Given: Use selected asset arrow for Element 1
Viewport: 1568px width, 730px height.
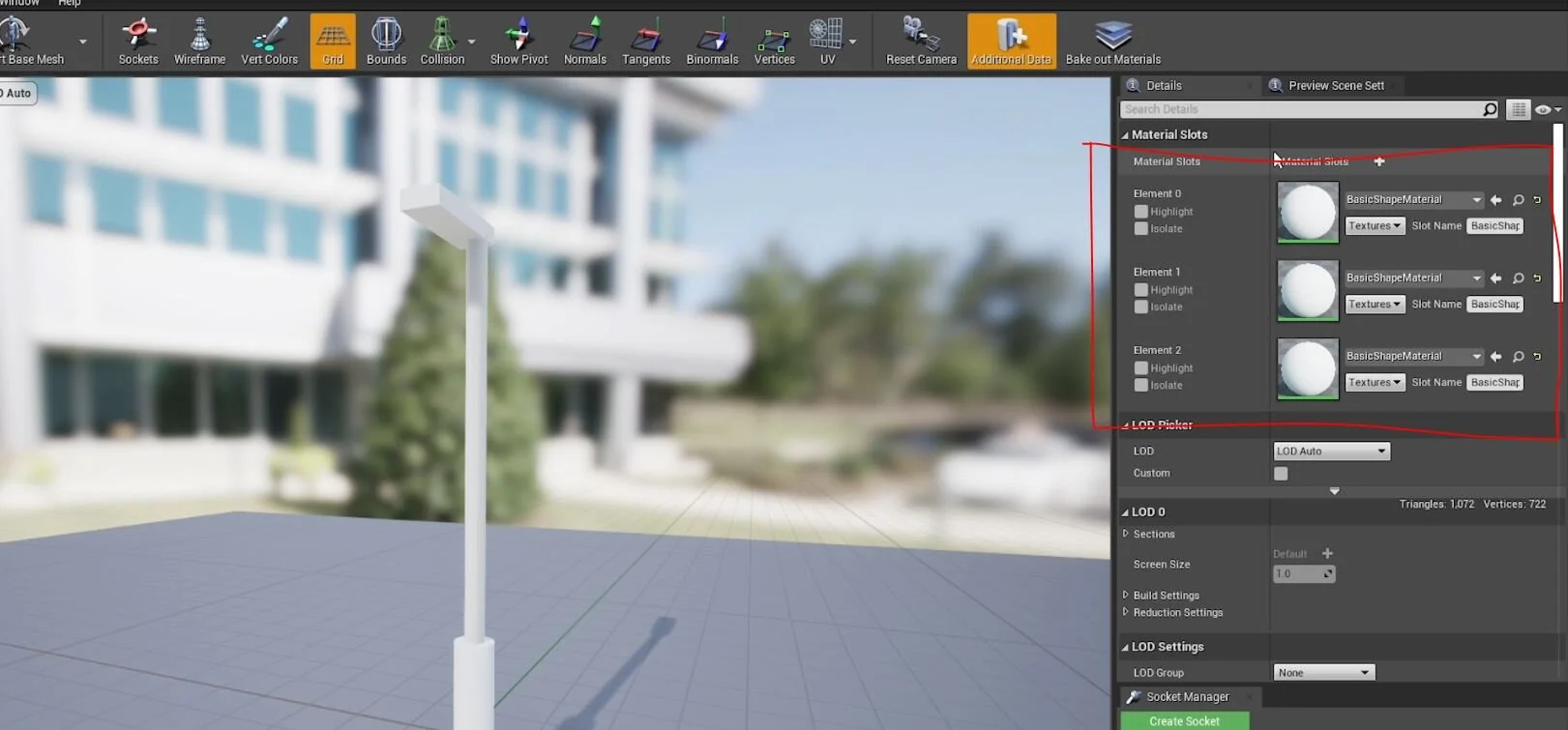Looking at the screenshot, I should (x=1496, y=277).
